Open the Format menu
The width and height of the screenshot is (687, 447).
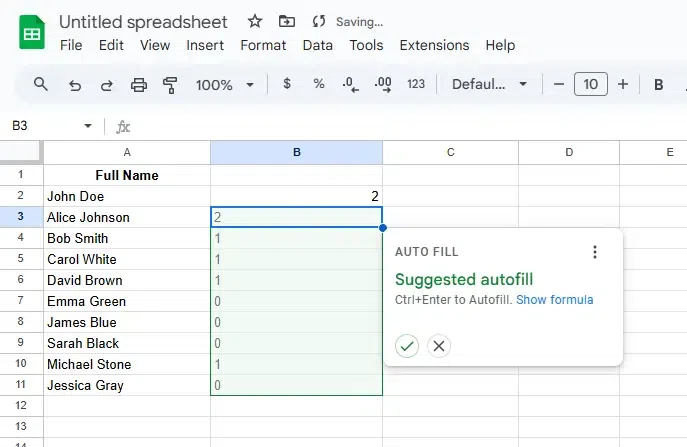tap(263, 45)
